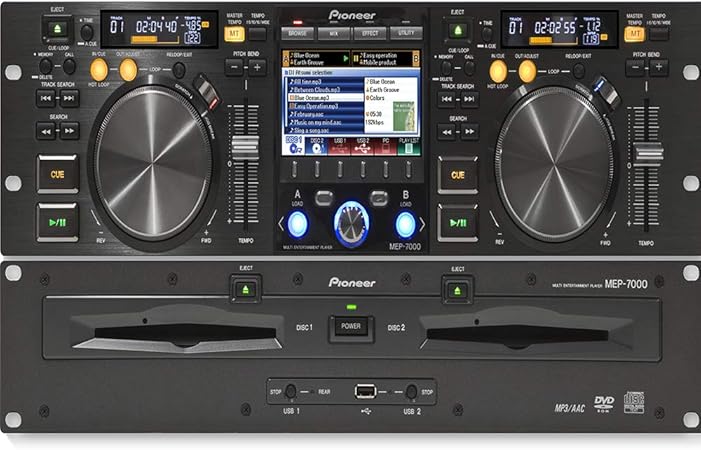The width and height of the screenshot is (701, 450).
Task: Click the PITCH BEND minus on deck B
Action: pos(635,68)
